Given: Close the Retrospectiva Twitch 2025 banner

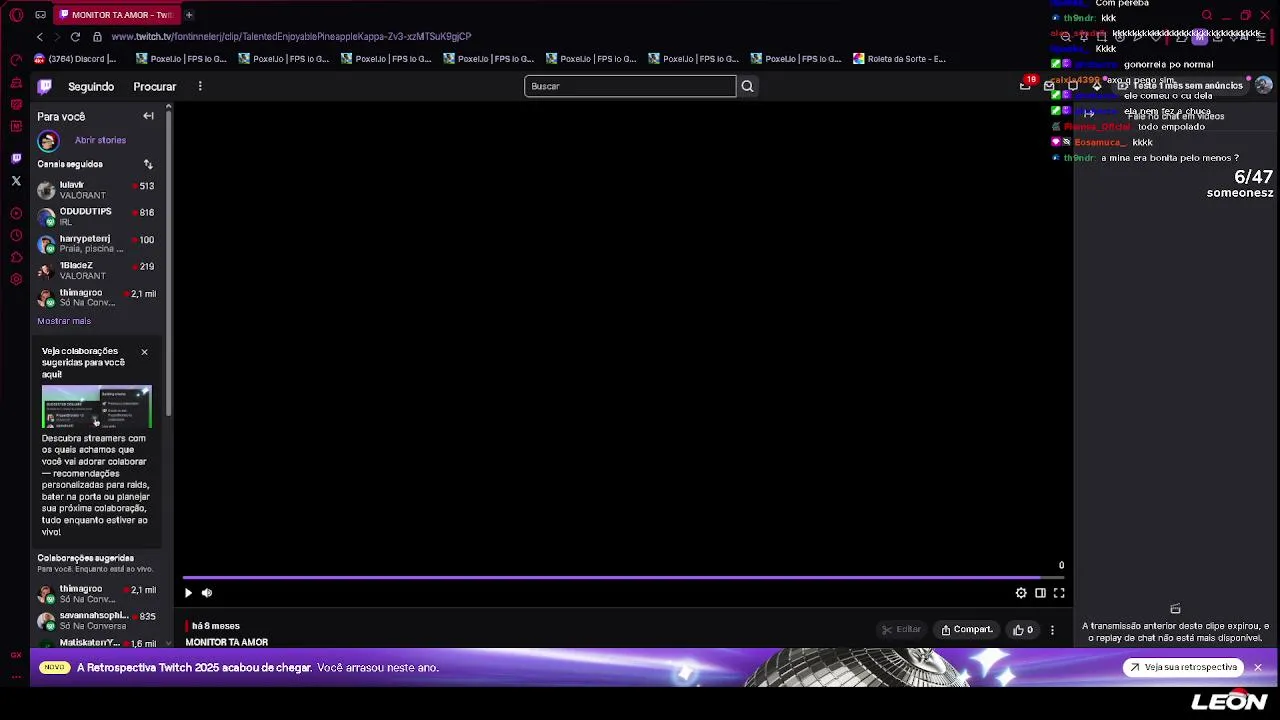Looking at the screenshot, I should [1258, 667].
